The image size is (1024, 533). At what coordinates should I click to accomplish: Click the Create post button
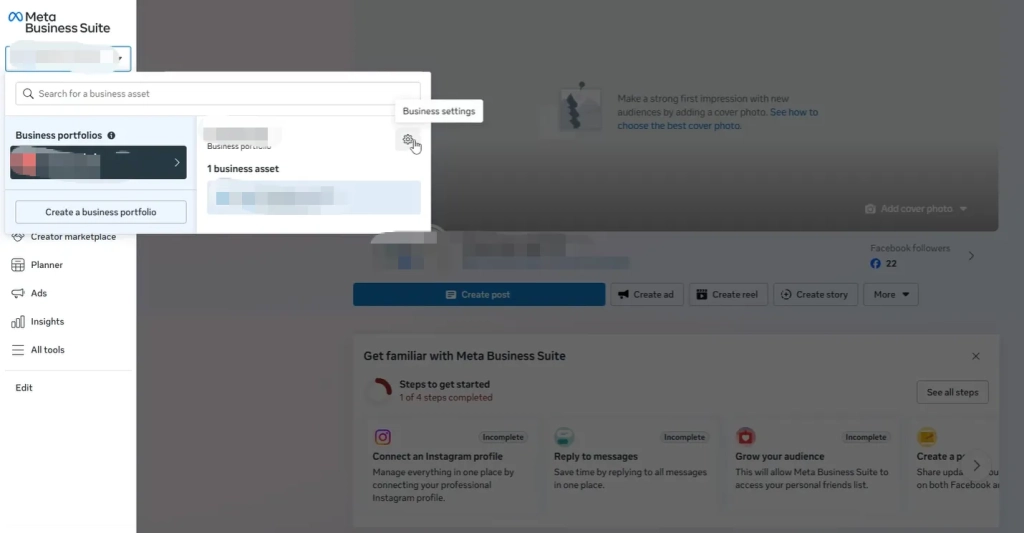point(479,295)
